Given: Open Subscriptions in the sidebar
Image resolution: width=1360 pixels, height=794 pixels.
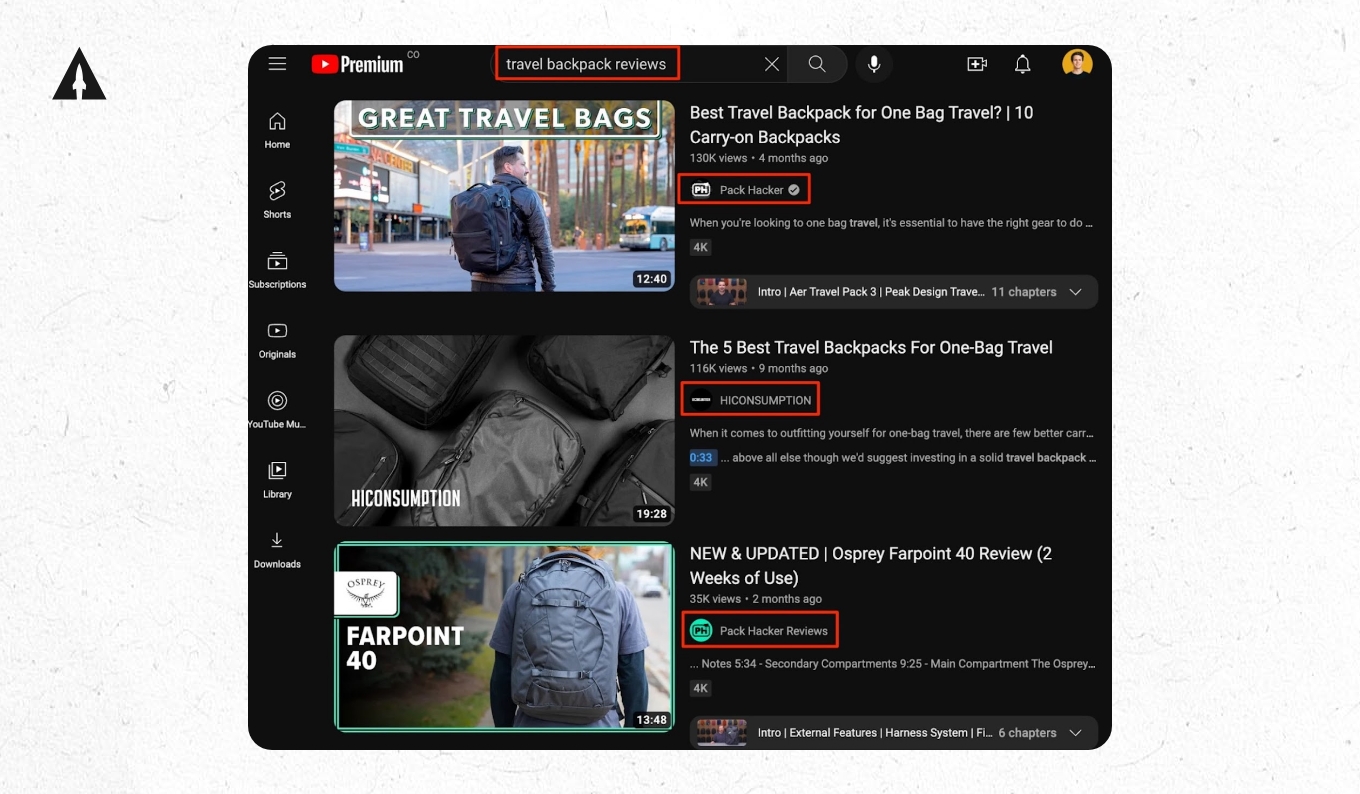Looking at the screenshot, I should tap(277, 270).
